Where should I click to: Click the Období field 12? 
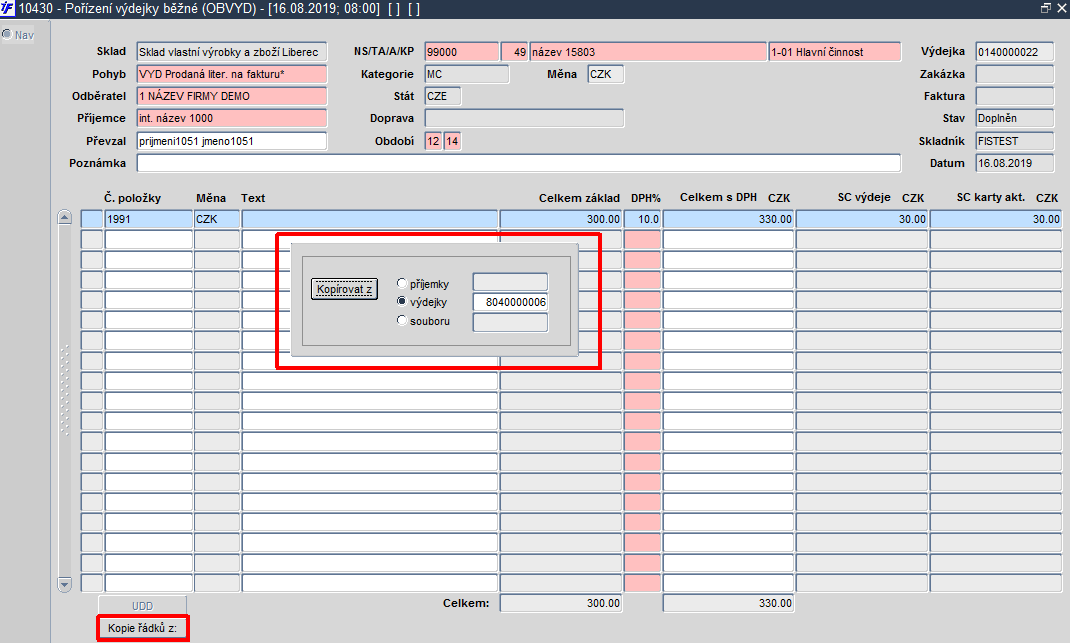[x=433, y=141]
